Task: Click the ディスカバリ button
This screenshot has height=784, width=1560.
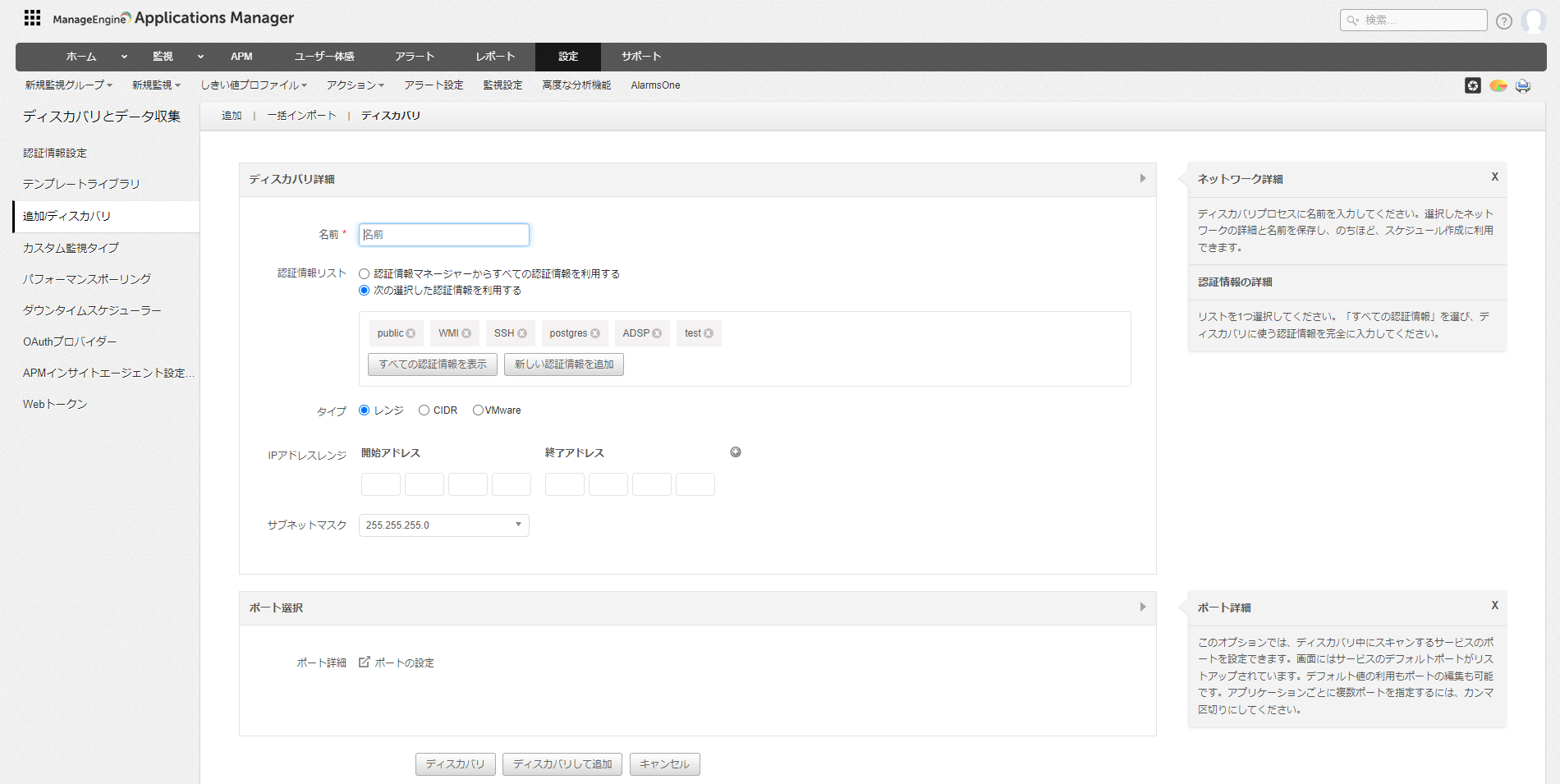Action: (455, 764)
